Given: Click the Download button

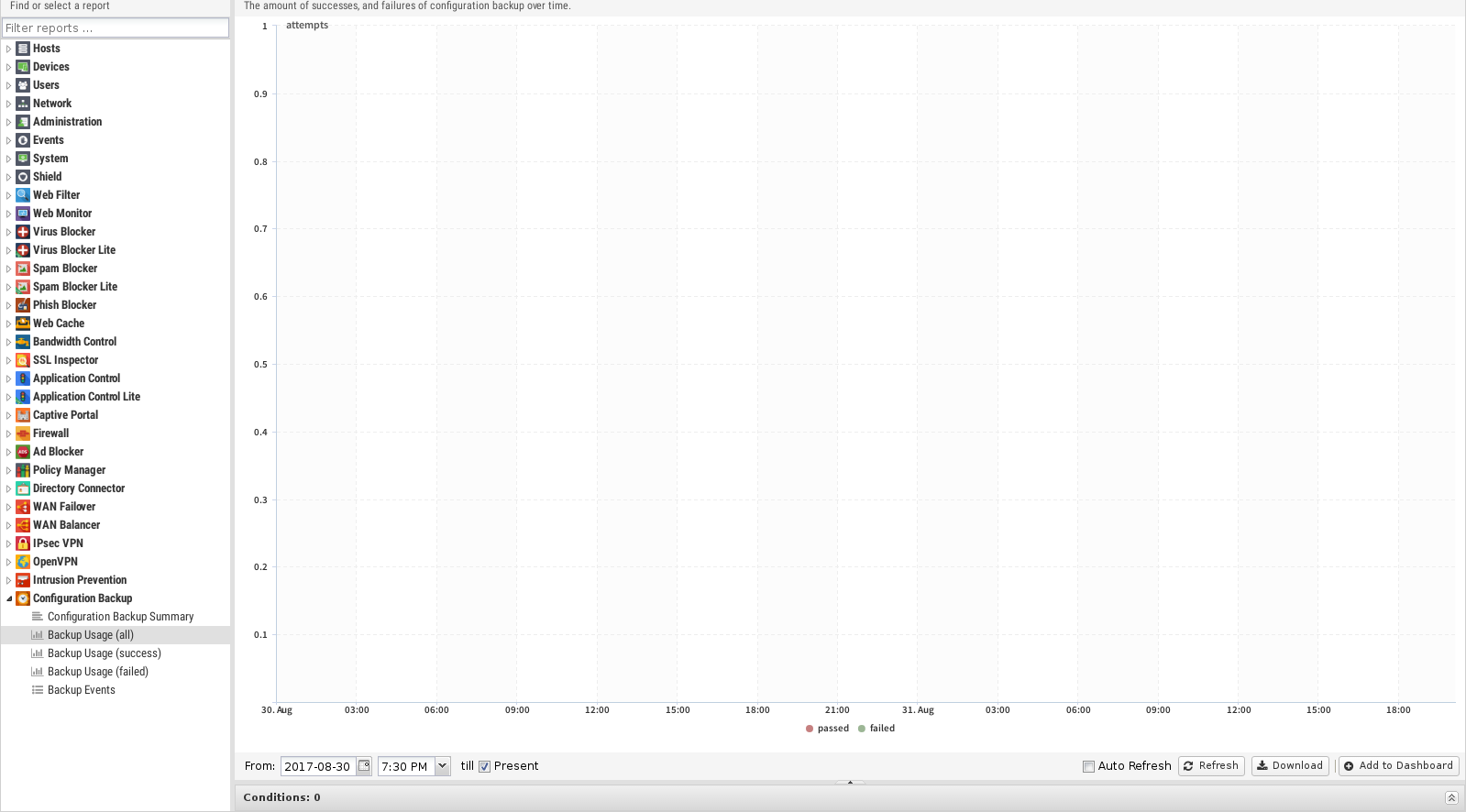Looking at the screenshot, I should (1290, 766).
